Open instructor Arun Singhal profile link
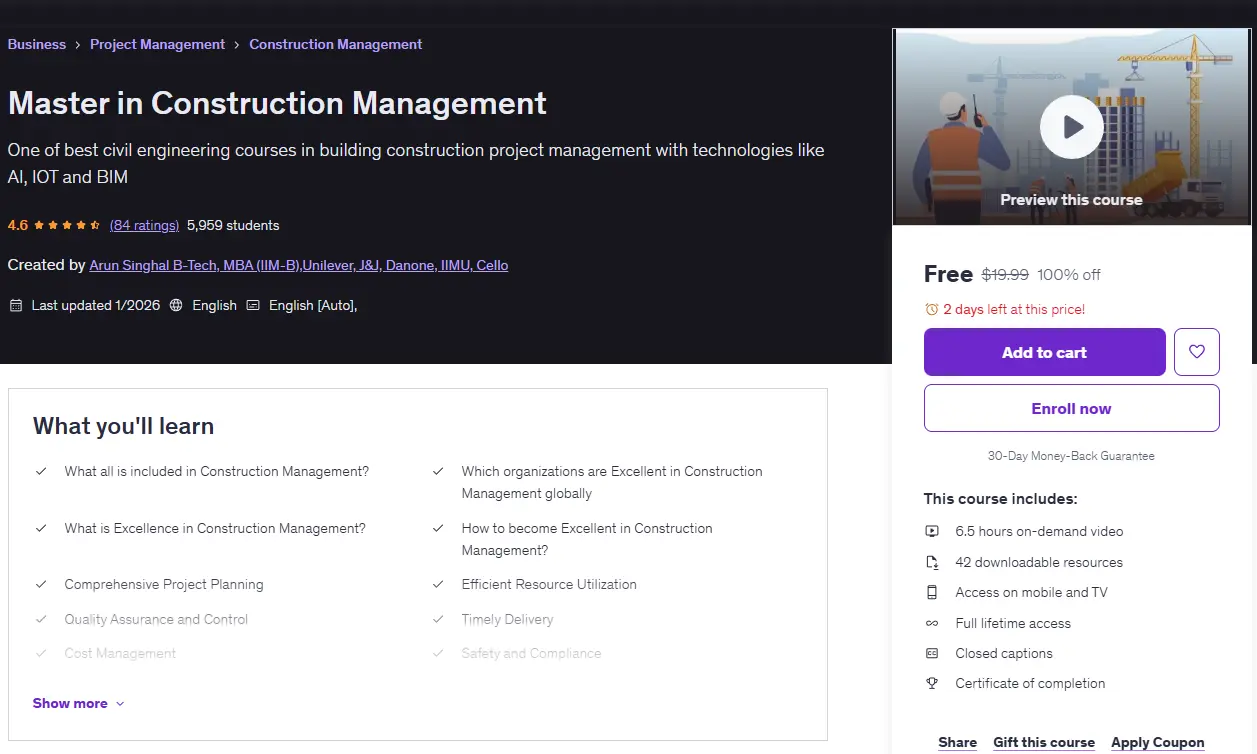The height and width of the screenshot is (754, 1257). (298, 265)
